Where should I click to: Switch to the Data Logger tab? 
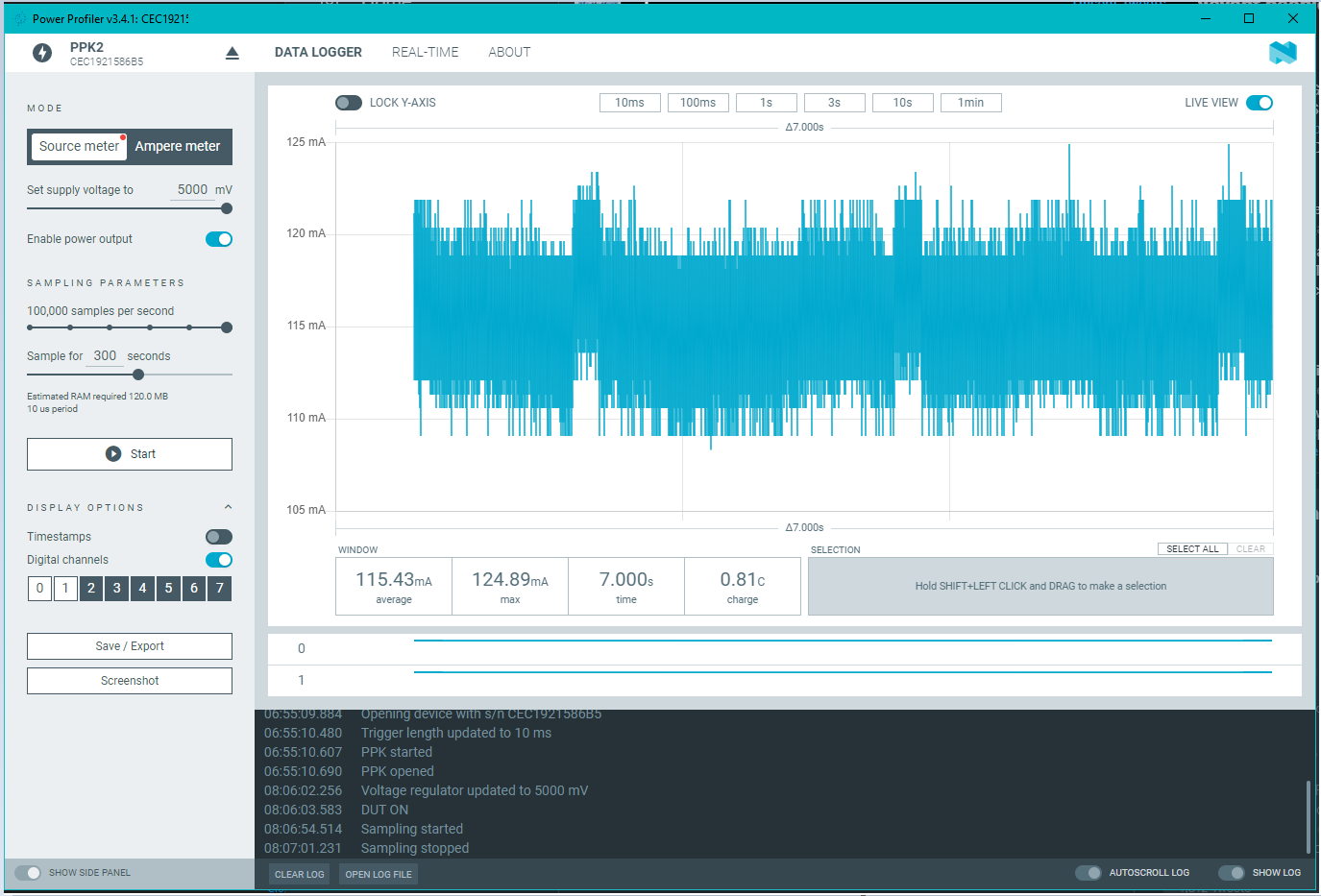pos(318,53)
